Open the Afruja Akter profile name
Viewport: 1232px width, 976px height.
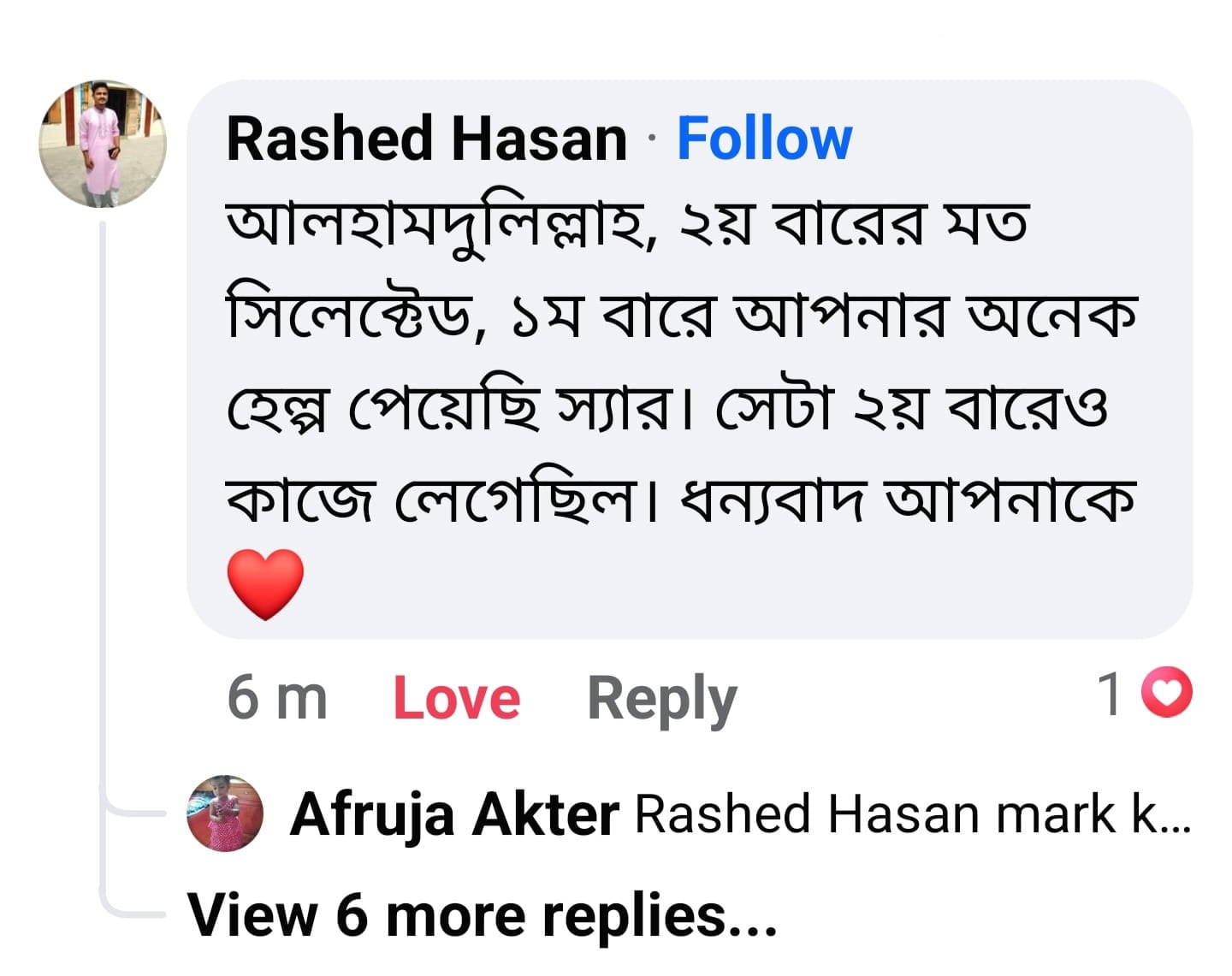click(453, 813)
